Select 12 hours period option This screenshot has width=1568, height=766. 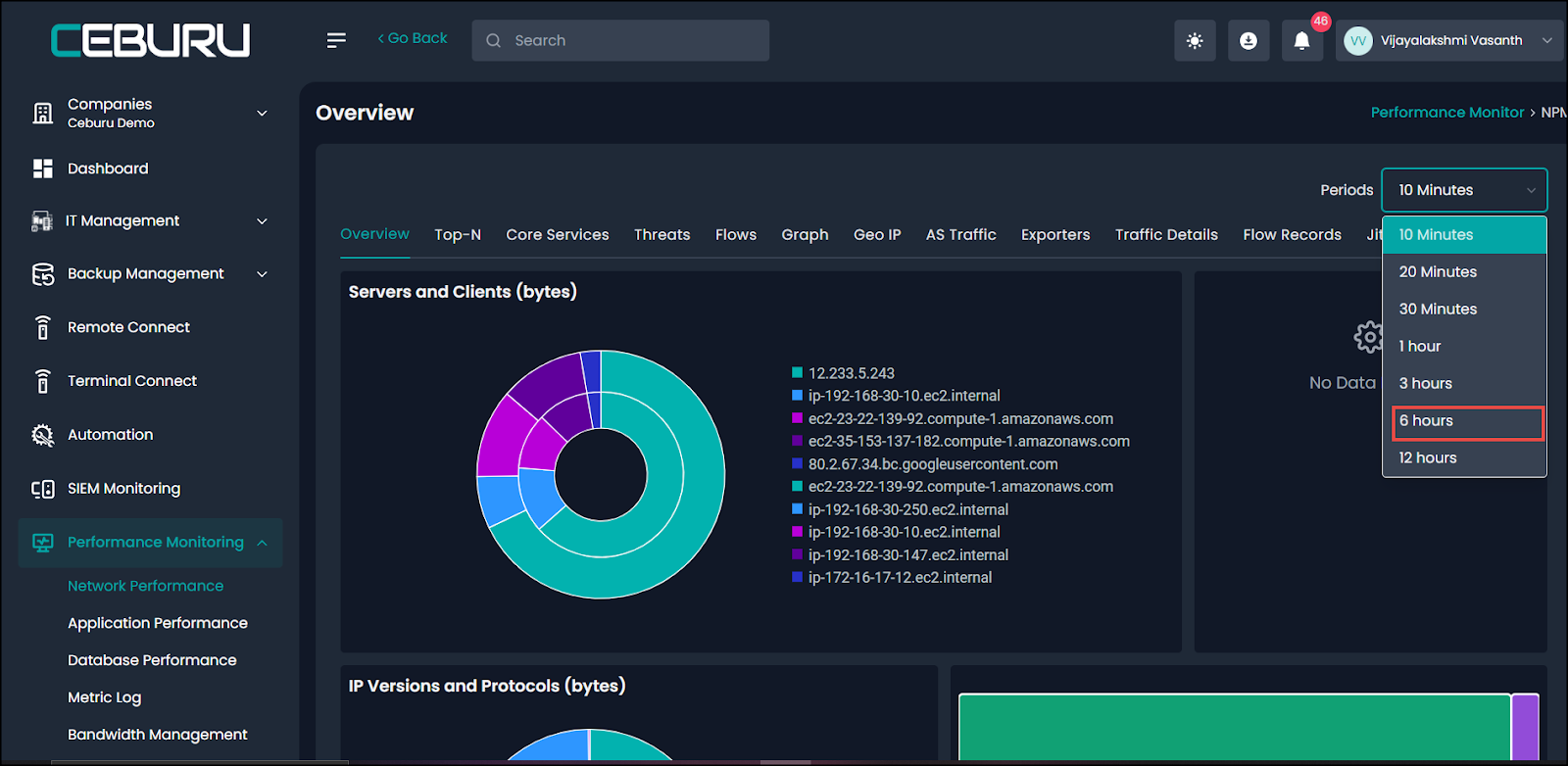tap(1464, 458)
